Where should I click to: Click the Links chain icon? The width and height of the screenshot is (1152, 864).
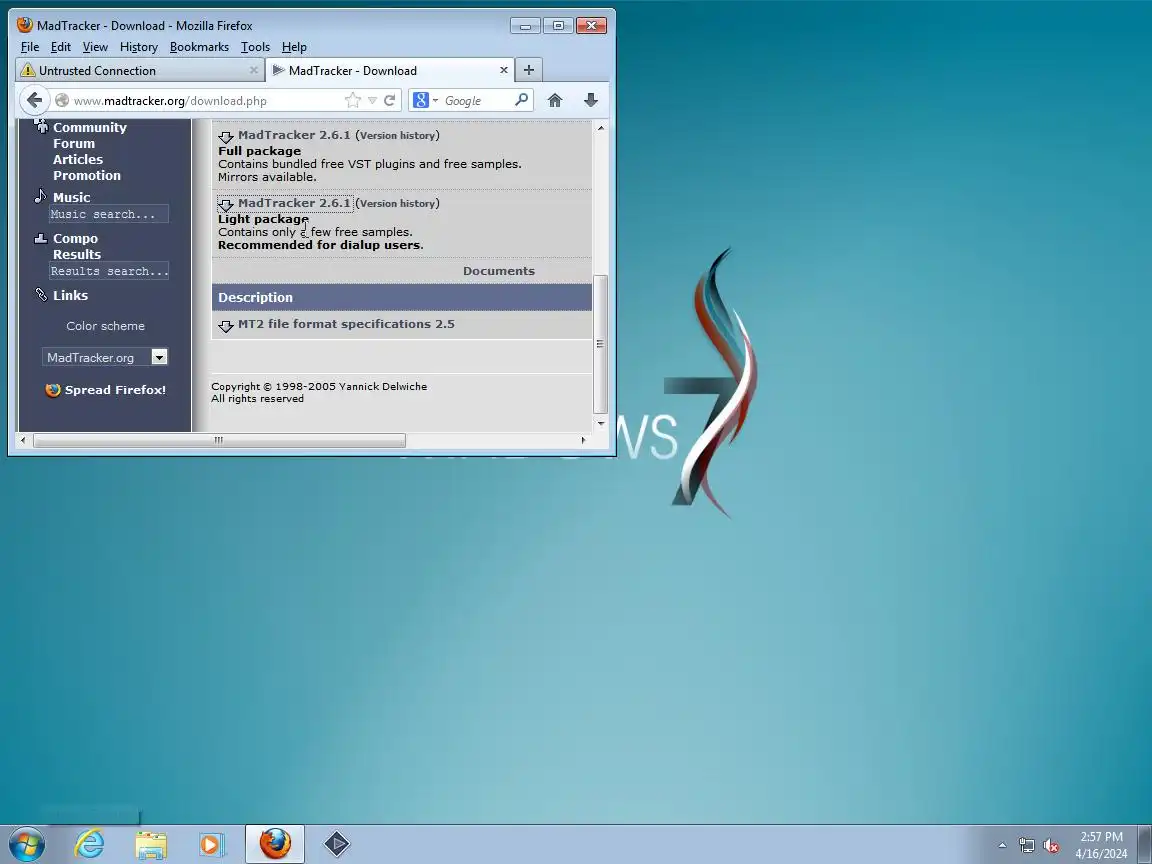coord(40,295)
